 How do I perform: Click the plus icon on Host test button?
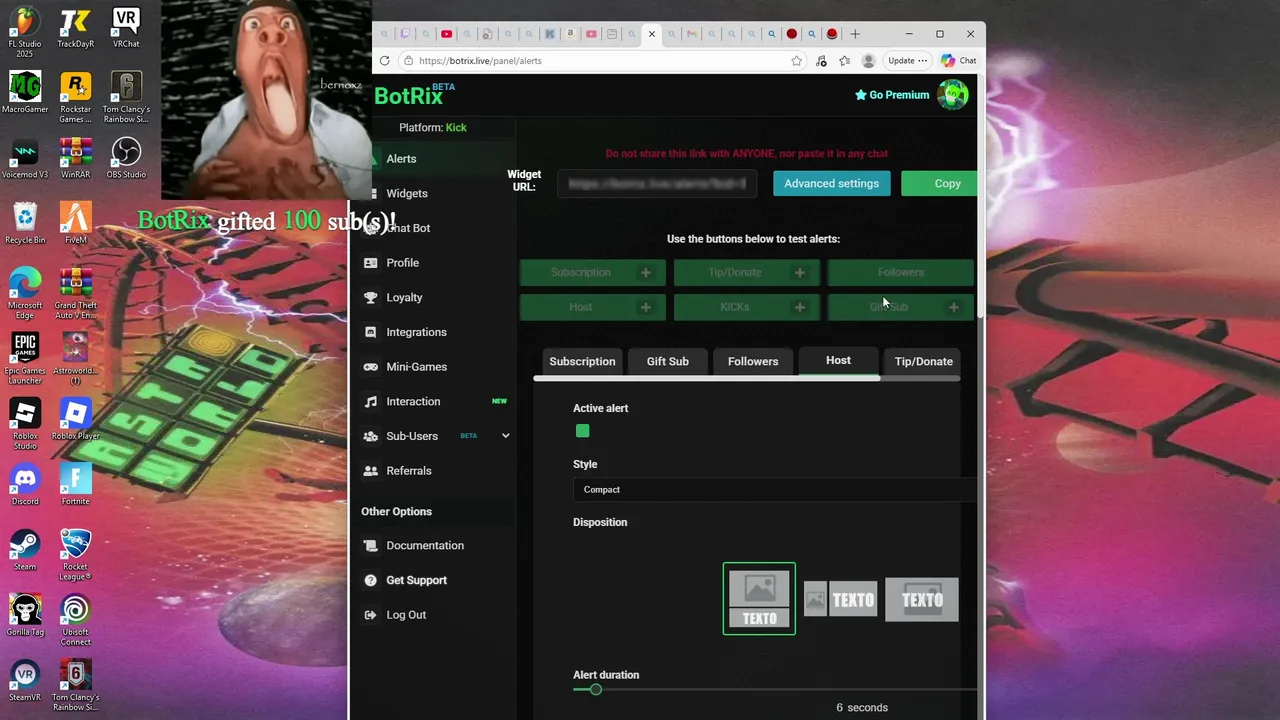[x=646, y=307]
